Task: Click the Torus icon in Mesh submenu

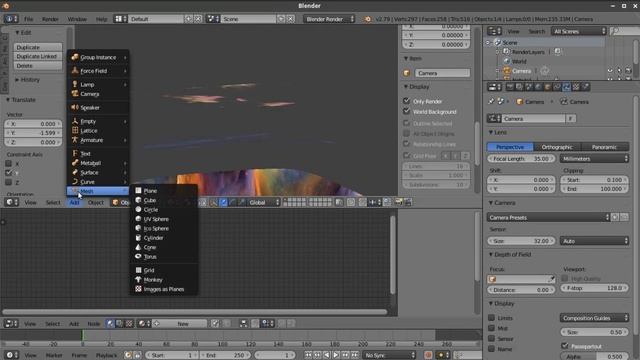Action: coord(138,256)
